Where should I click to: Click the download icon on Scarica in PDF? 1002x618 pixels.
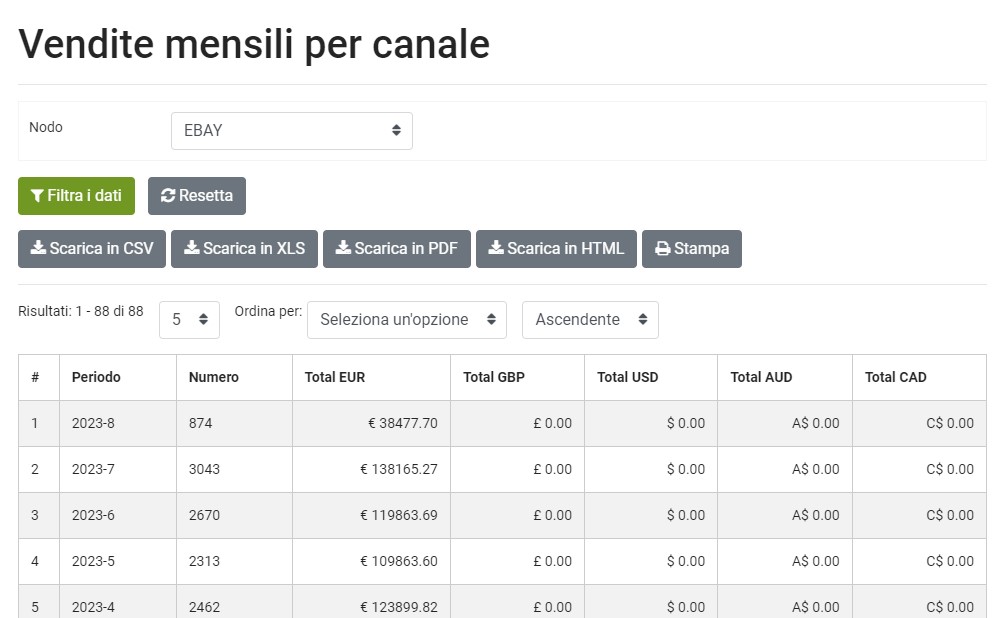point(342,248)
